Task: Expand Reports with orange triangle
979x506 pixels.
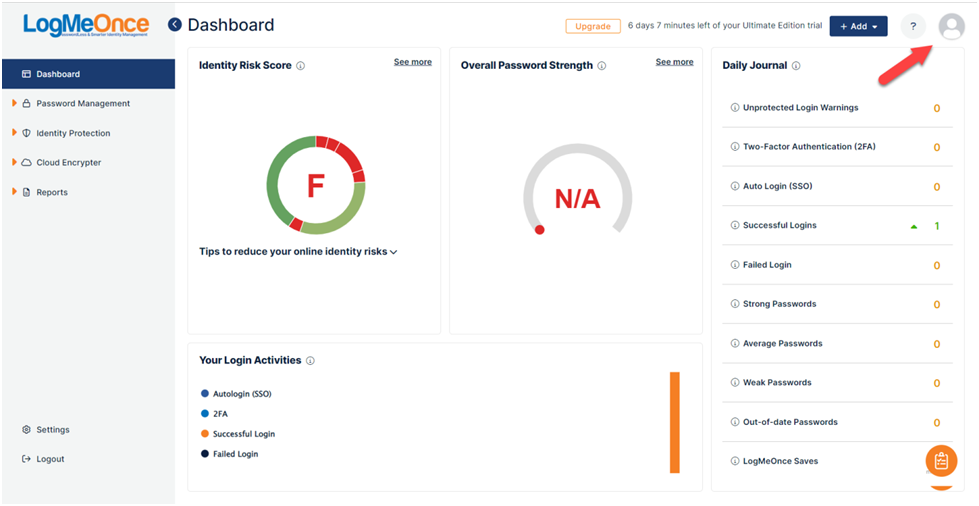Action: coord(14,192)
